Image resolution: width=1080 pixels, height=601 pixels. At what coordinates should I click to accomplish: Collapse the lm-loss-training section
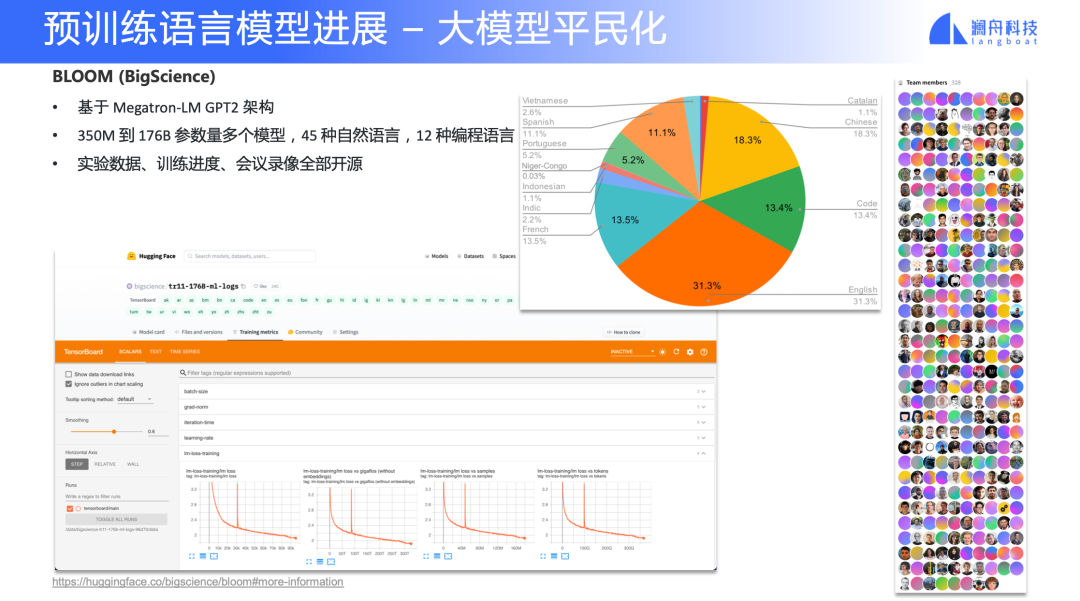pyautogui.click(x=446, y=454)
